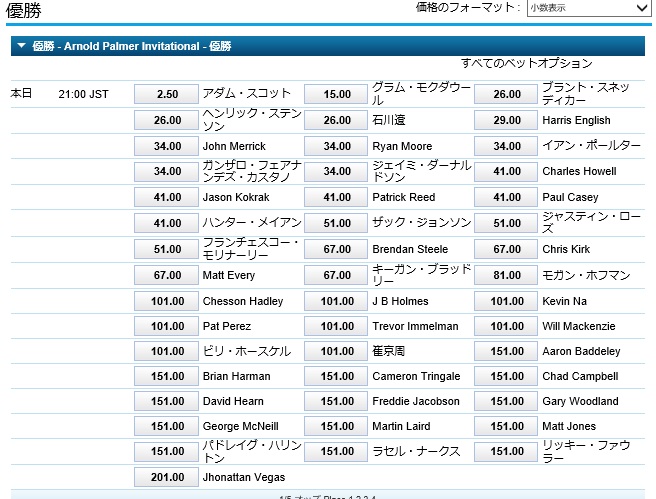Pick 101.00 odds for ビリ・ホースケル

click(167, 351)
